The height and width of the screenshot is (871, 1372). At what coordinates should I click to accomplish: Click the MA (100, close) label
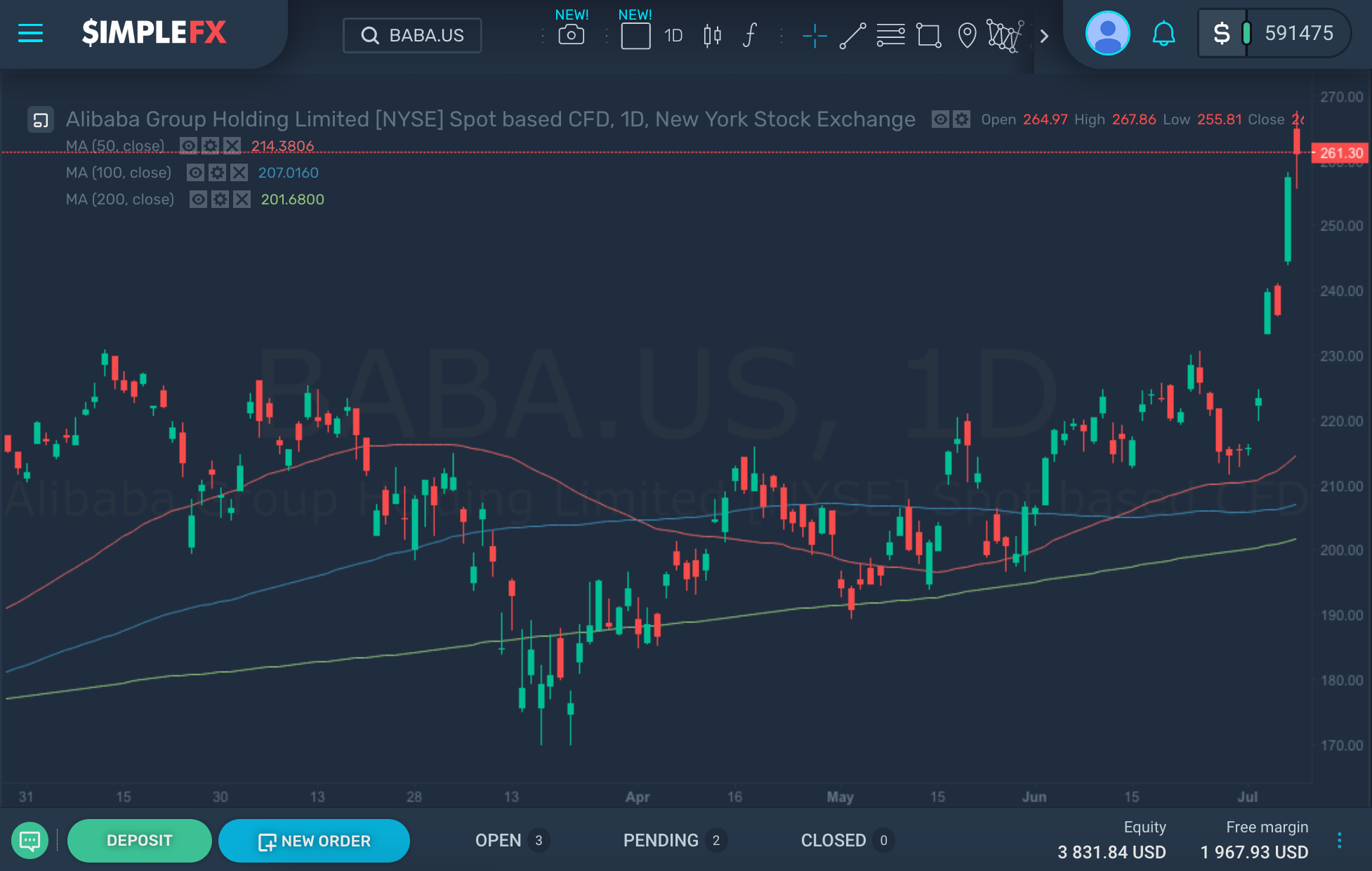119,173
